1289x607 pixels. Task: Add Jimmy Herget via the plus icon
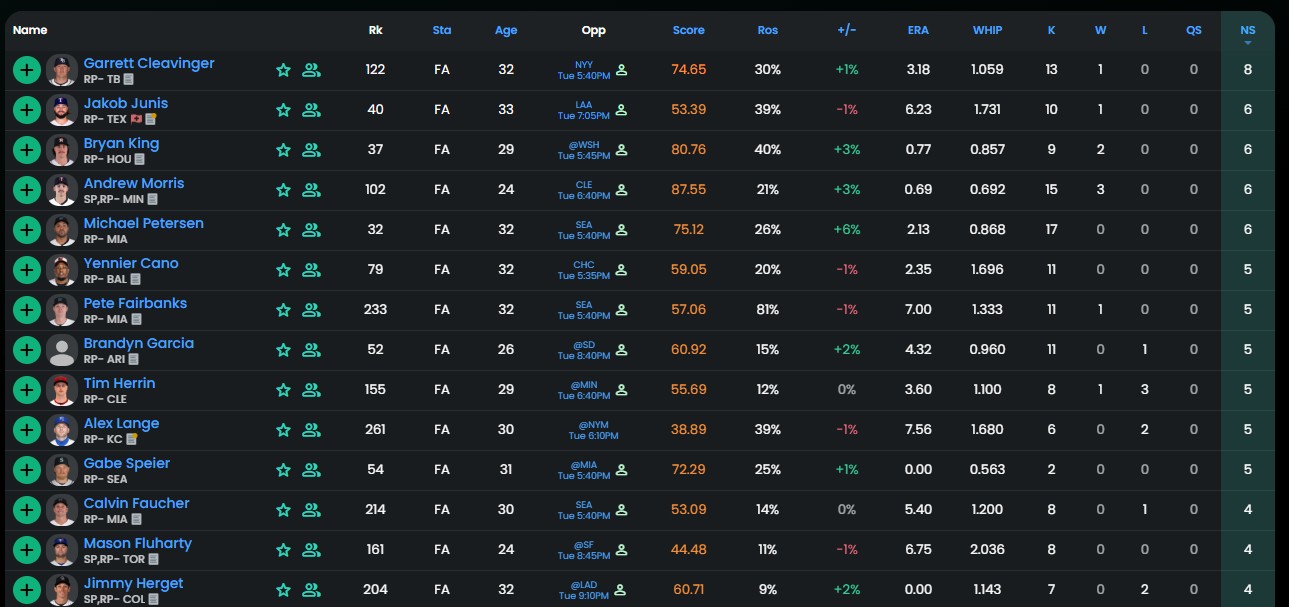26,590
